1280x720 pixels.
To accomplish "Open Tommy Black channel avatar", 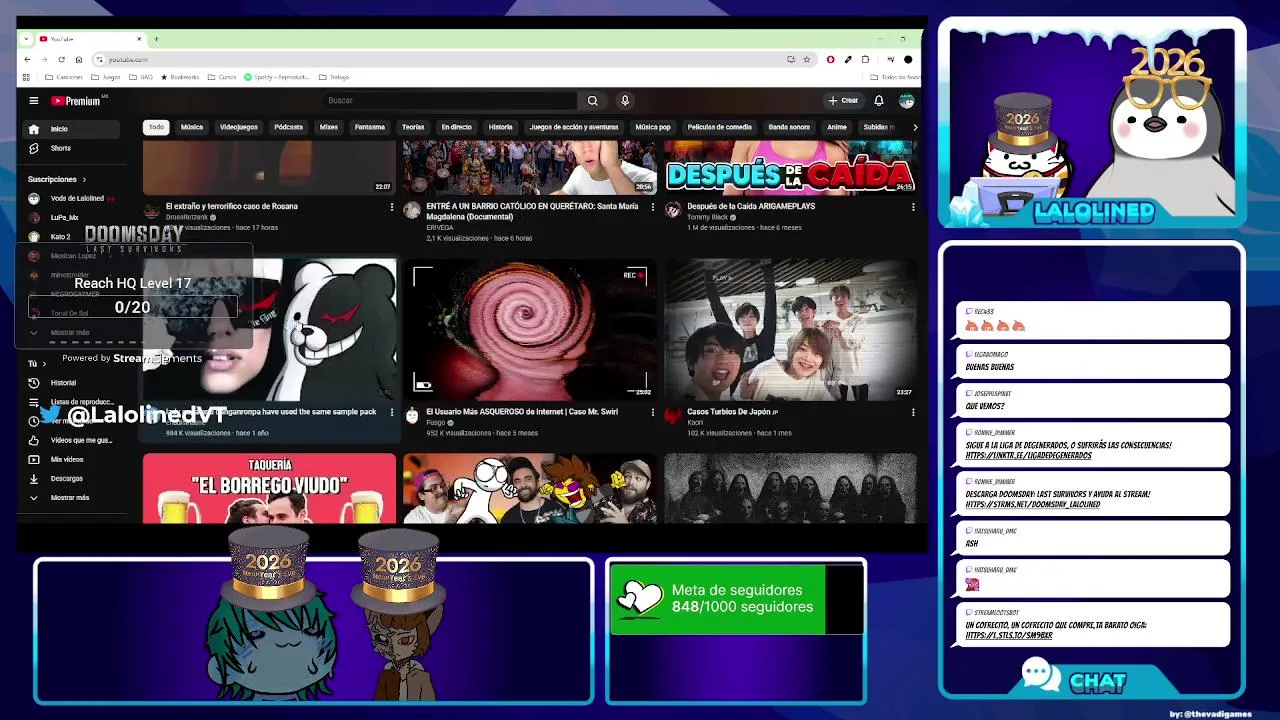I will pos(673,210).
